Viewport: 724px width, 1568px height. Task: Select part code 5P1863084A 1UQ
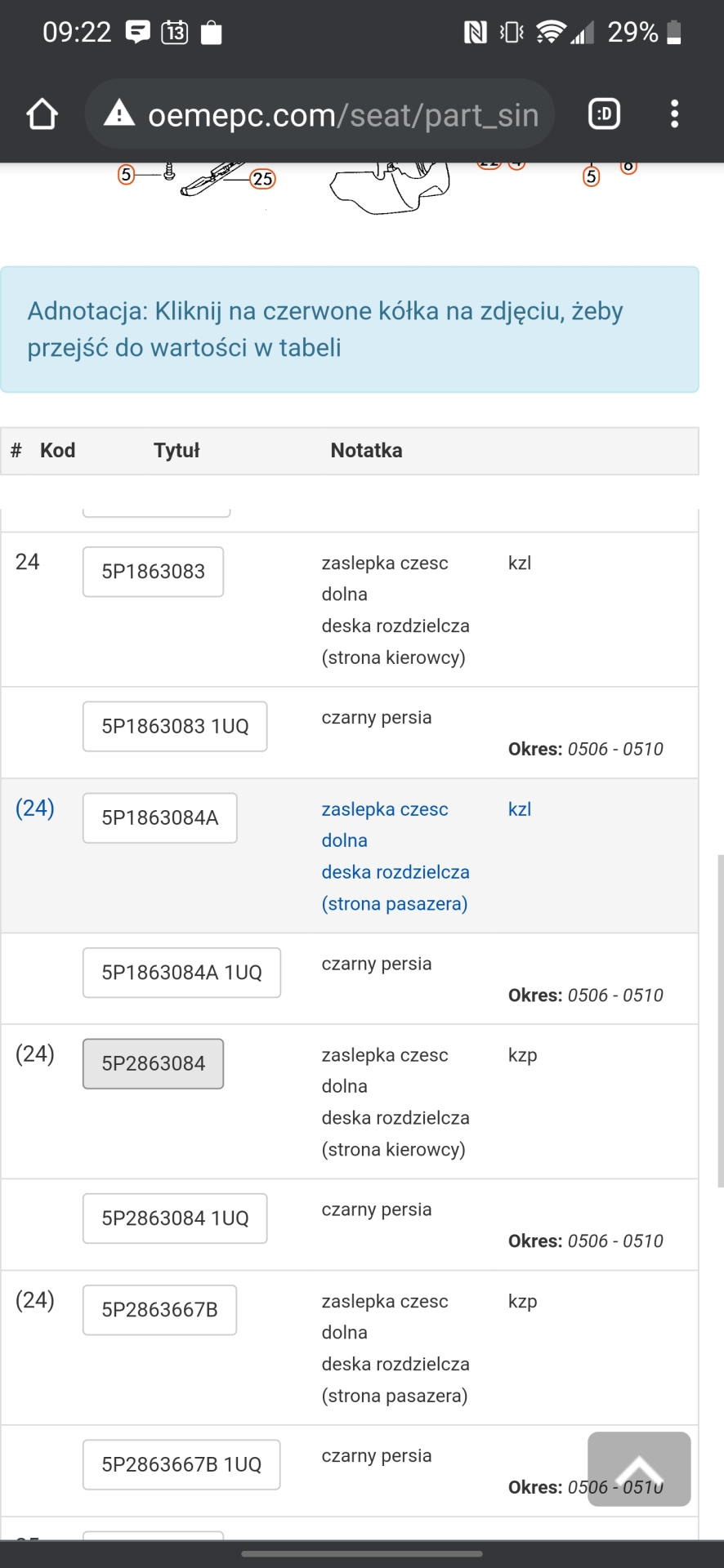tap(181, 973)
